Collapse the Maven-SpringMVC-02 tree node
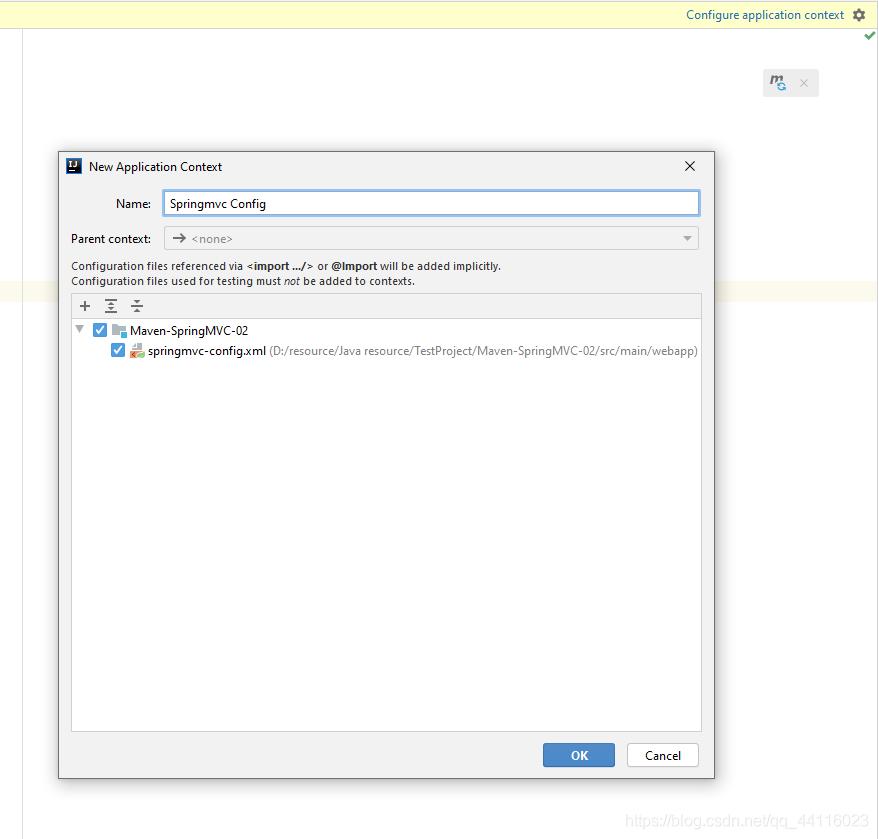The height and width of the screenshot is (839, 878). [80, 330]
